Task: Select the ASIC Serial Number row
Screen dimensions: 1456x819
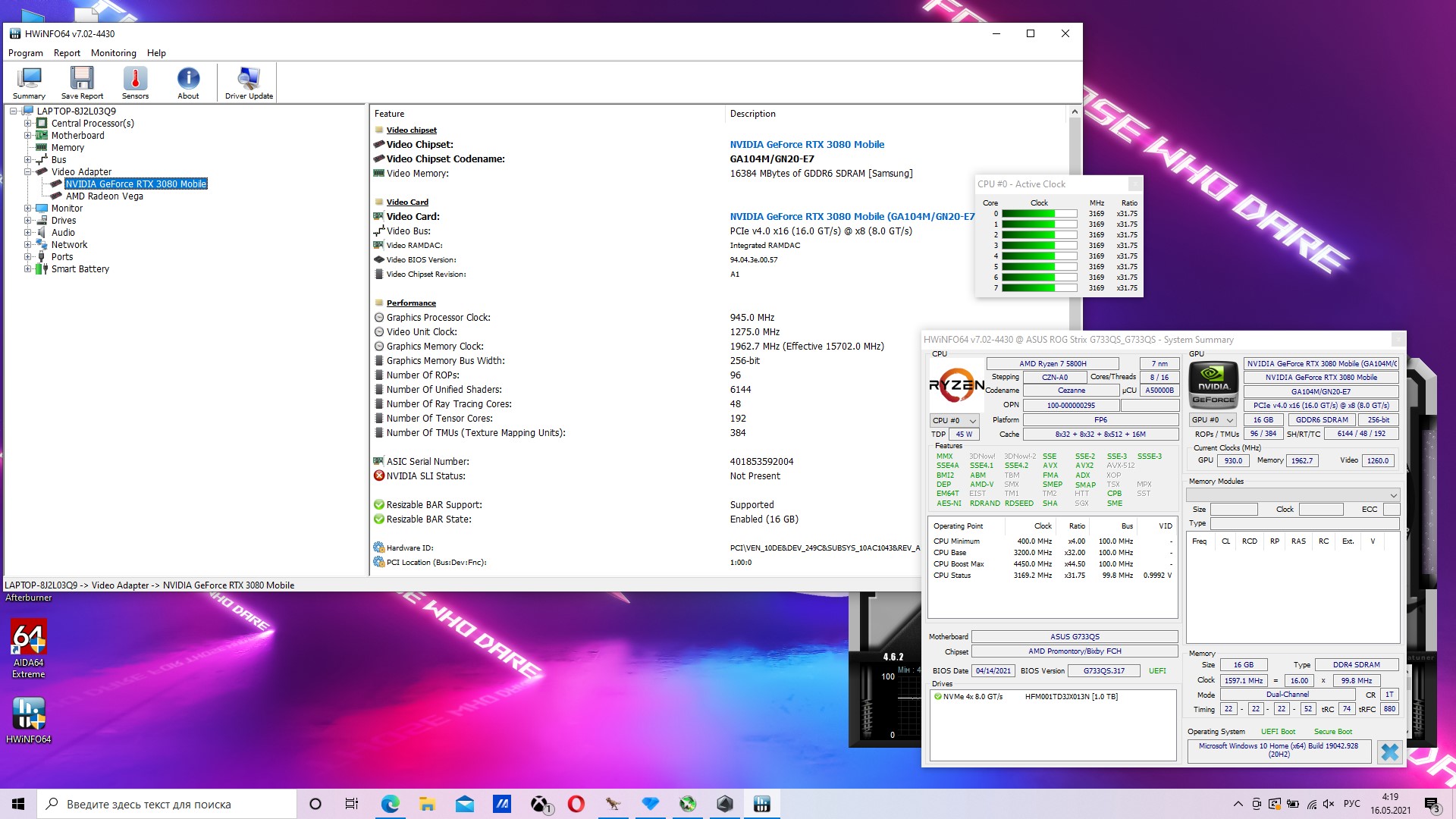Action: point(648,462)
